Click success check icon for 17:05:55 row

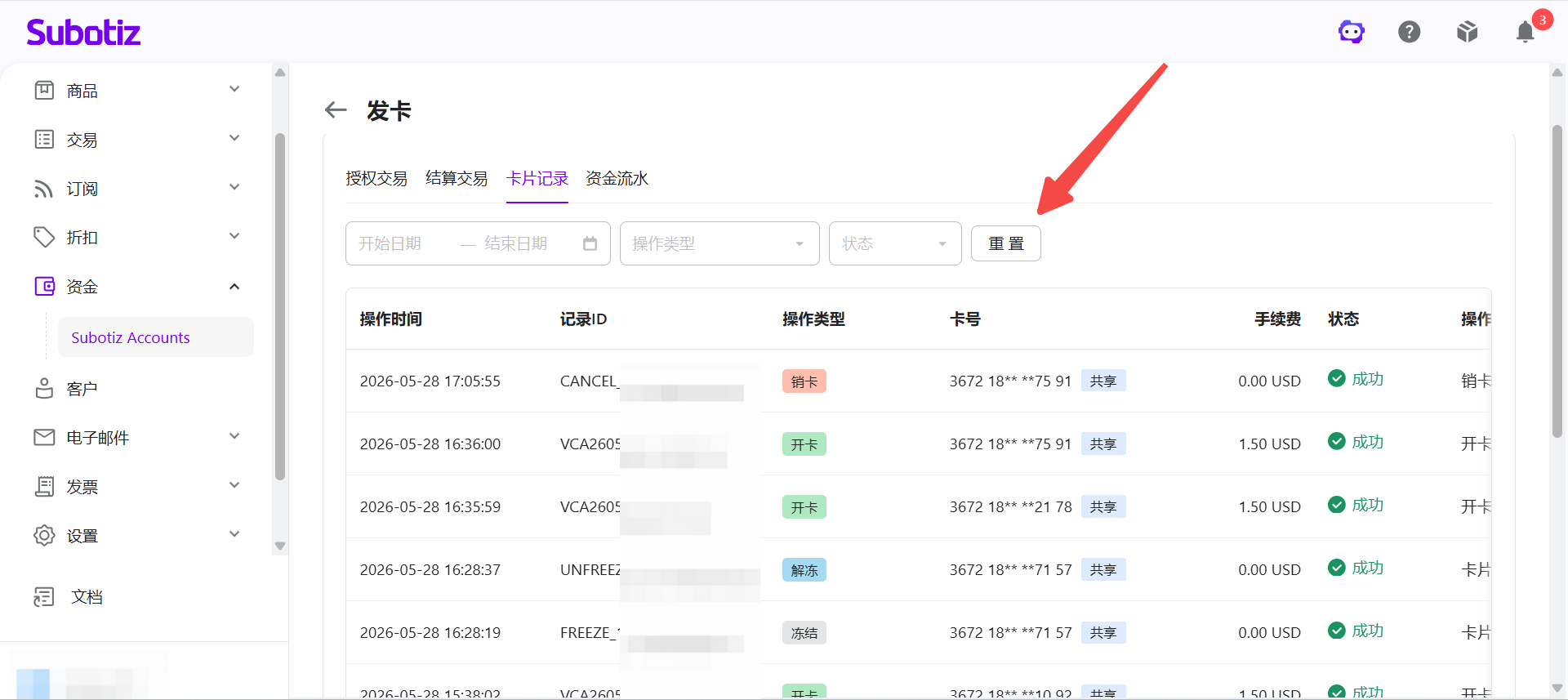1337,378
